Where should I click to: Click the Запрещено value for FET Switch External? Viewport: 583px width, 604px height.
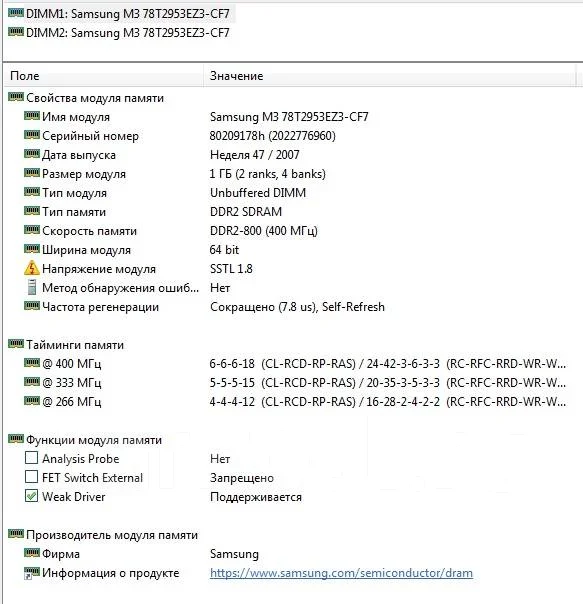(x=242, y=478)
